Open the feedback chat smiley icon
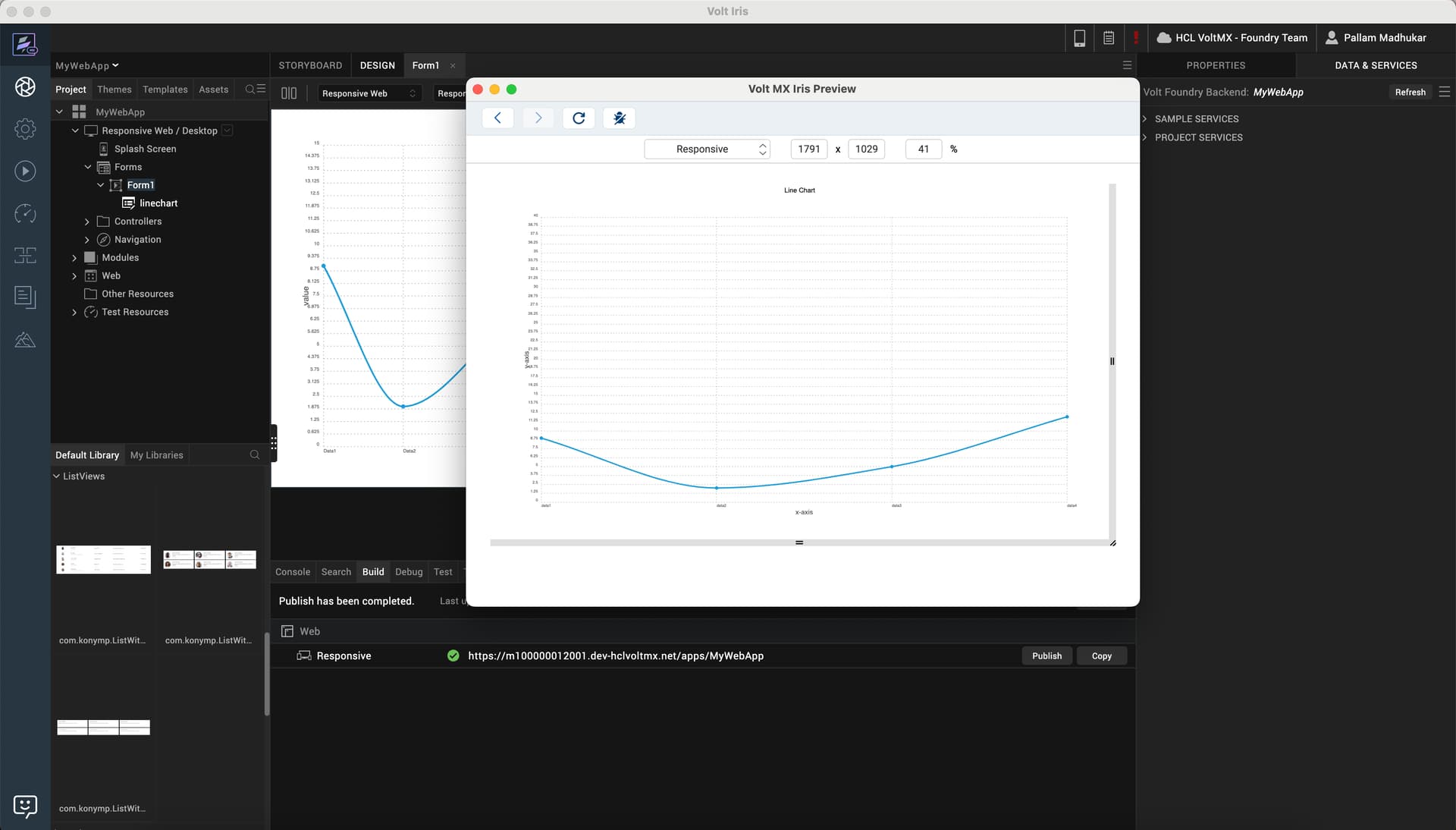Screen dimensions: 1456x830 point(25,806)
